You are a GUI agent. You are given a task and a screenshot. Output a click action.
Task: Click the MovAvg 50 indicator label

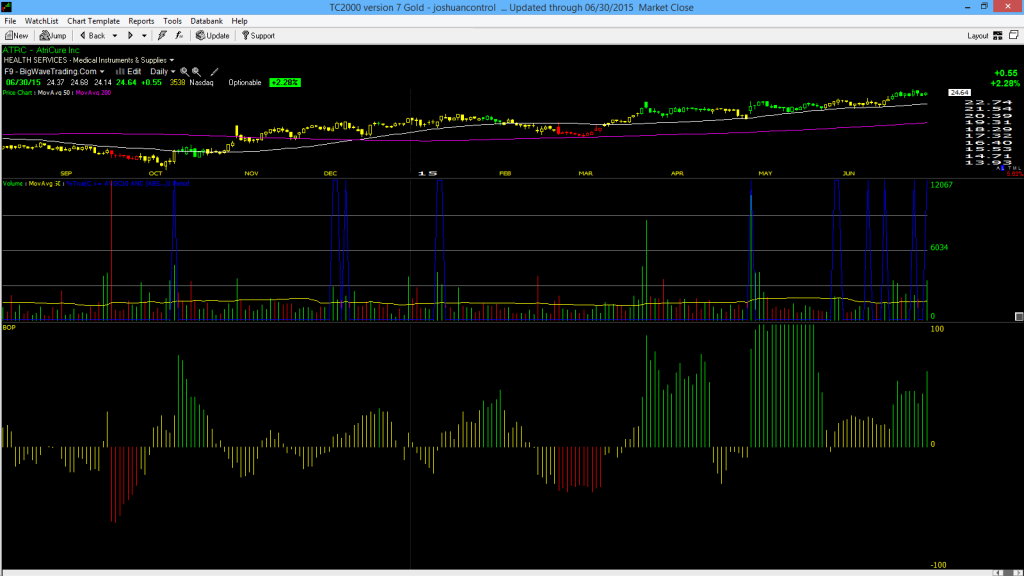point(54,93)
